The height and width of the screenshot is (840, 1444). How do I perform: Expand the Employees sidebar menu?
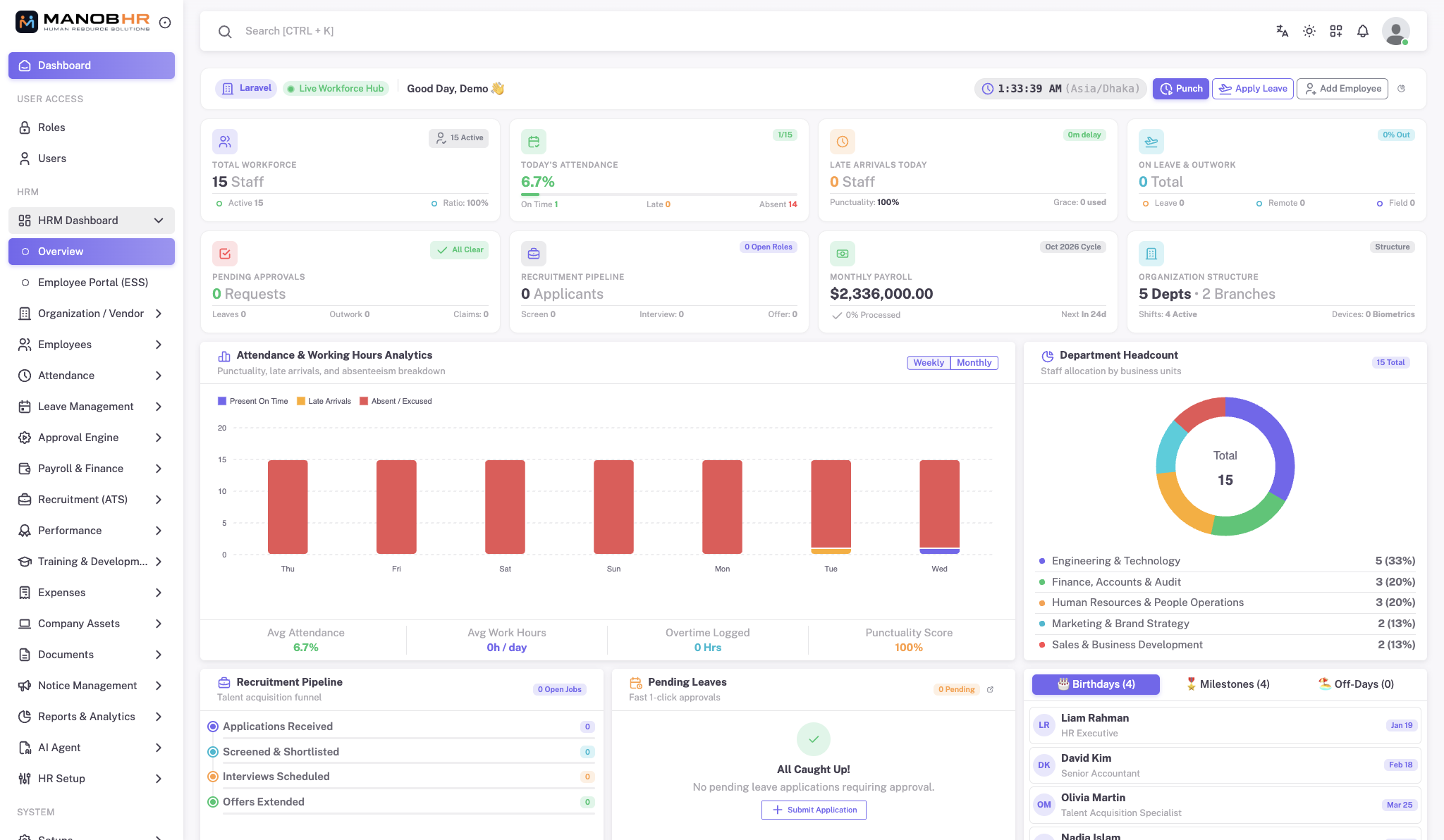coord(92,345)
